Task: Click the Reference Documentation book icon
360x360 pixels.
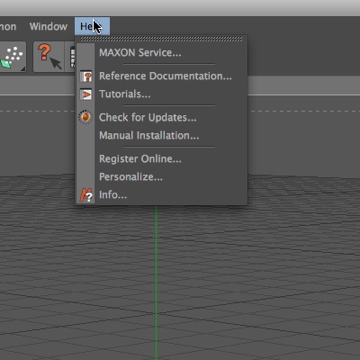Action: coord(86,76)
